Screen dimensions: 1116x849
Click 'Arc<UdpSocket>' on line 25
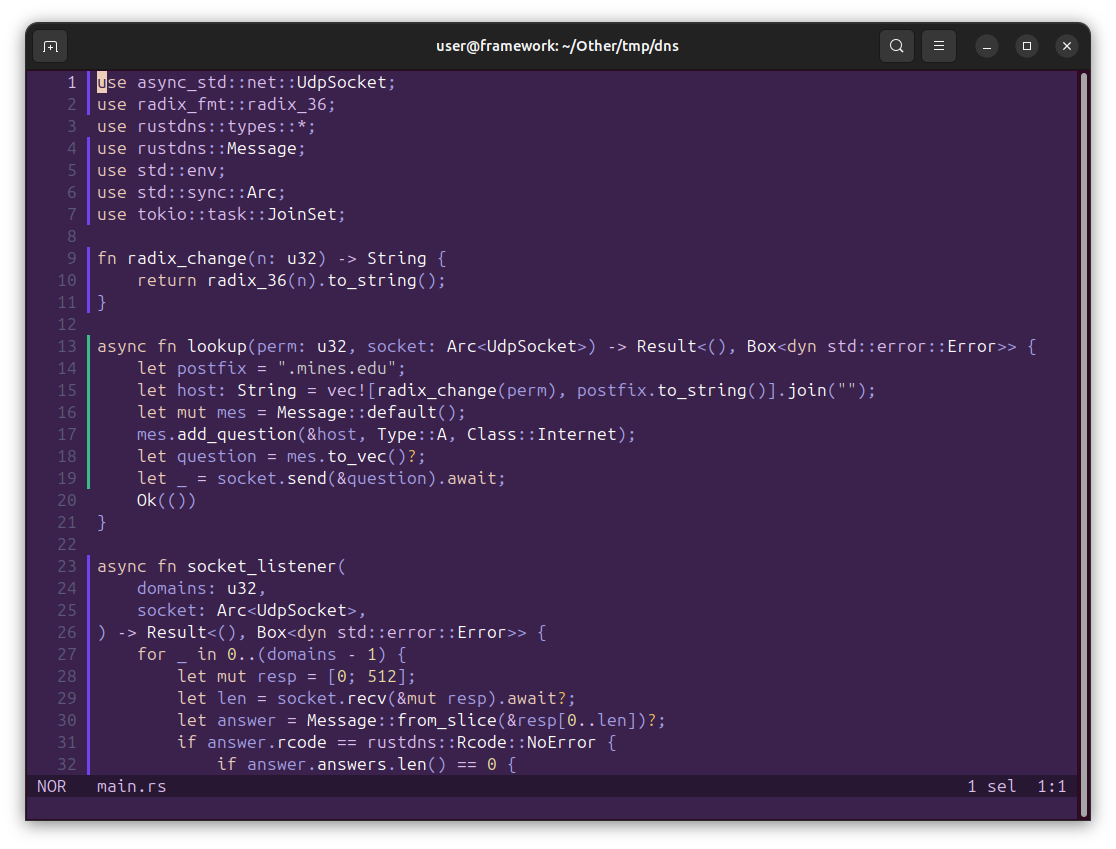287,611
